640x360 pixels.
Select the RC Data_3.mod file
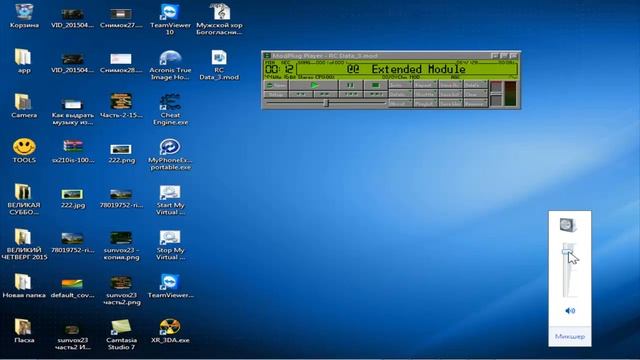coord(219,64)
